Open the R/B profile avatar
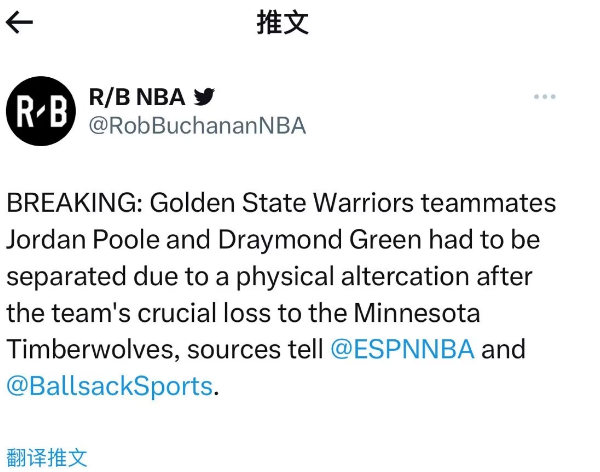This screenshot has height=472, width=600. tap(41, 111)
